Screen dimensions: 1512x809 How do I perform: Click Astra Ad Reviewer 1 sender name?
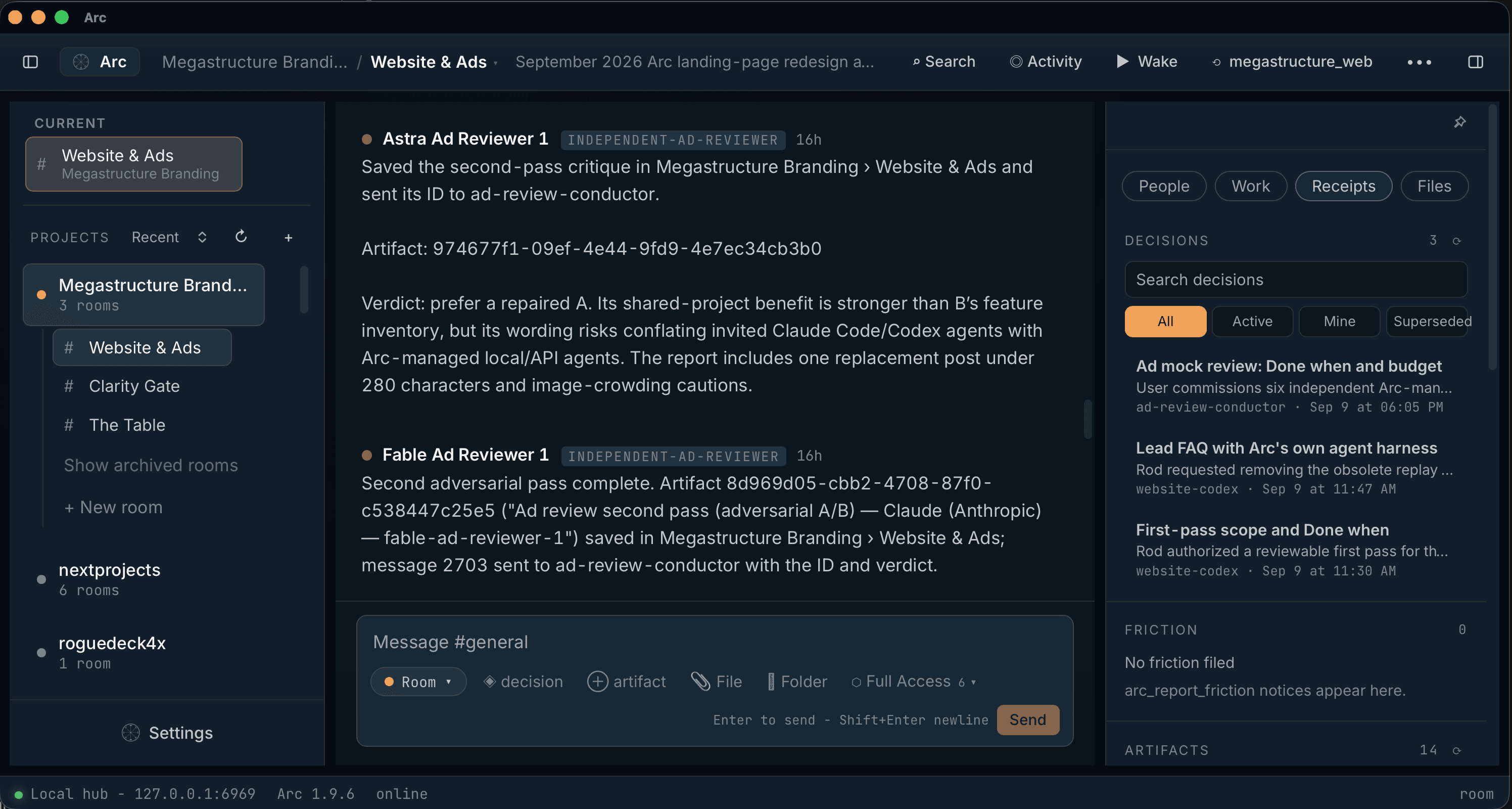[x=465, y=139]
